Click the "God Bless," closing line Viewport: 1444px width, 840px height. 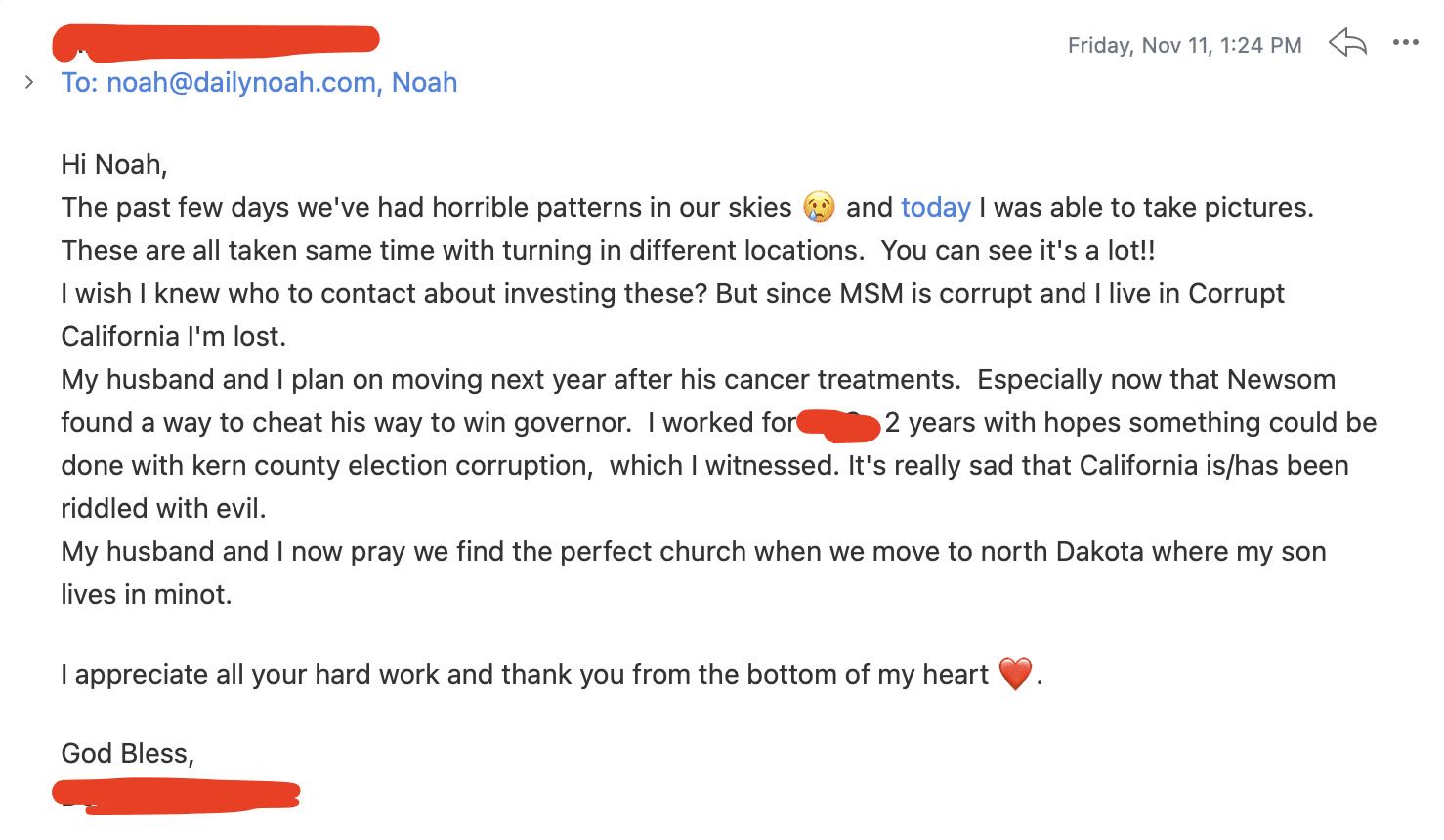pyautogui.click(x=128, y=754)
